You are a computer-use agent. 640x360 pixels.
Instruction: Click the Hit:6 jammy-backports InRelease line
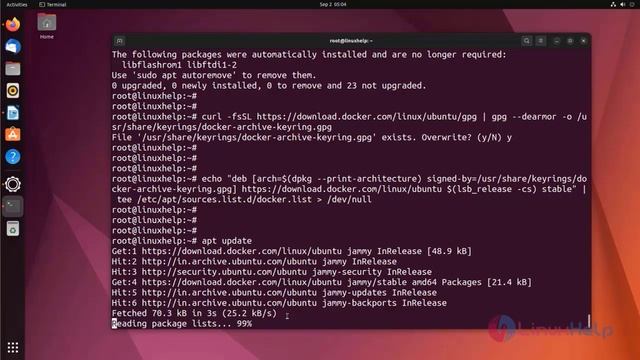[x=279, y=303]
